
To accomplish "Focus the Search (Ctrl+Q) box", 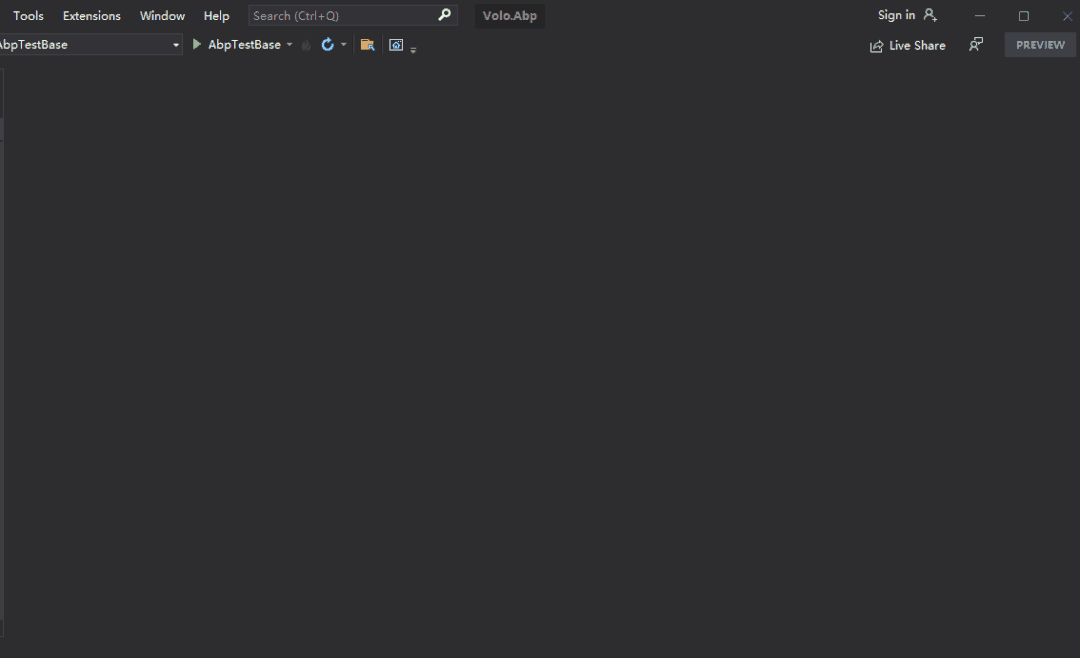I will (353, 15).
